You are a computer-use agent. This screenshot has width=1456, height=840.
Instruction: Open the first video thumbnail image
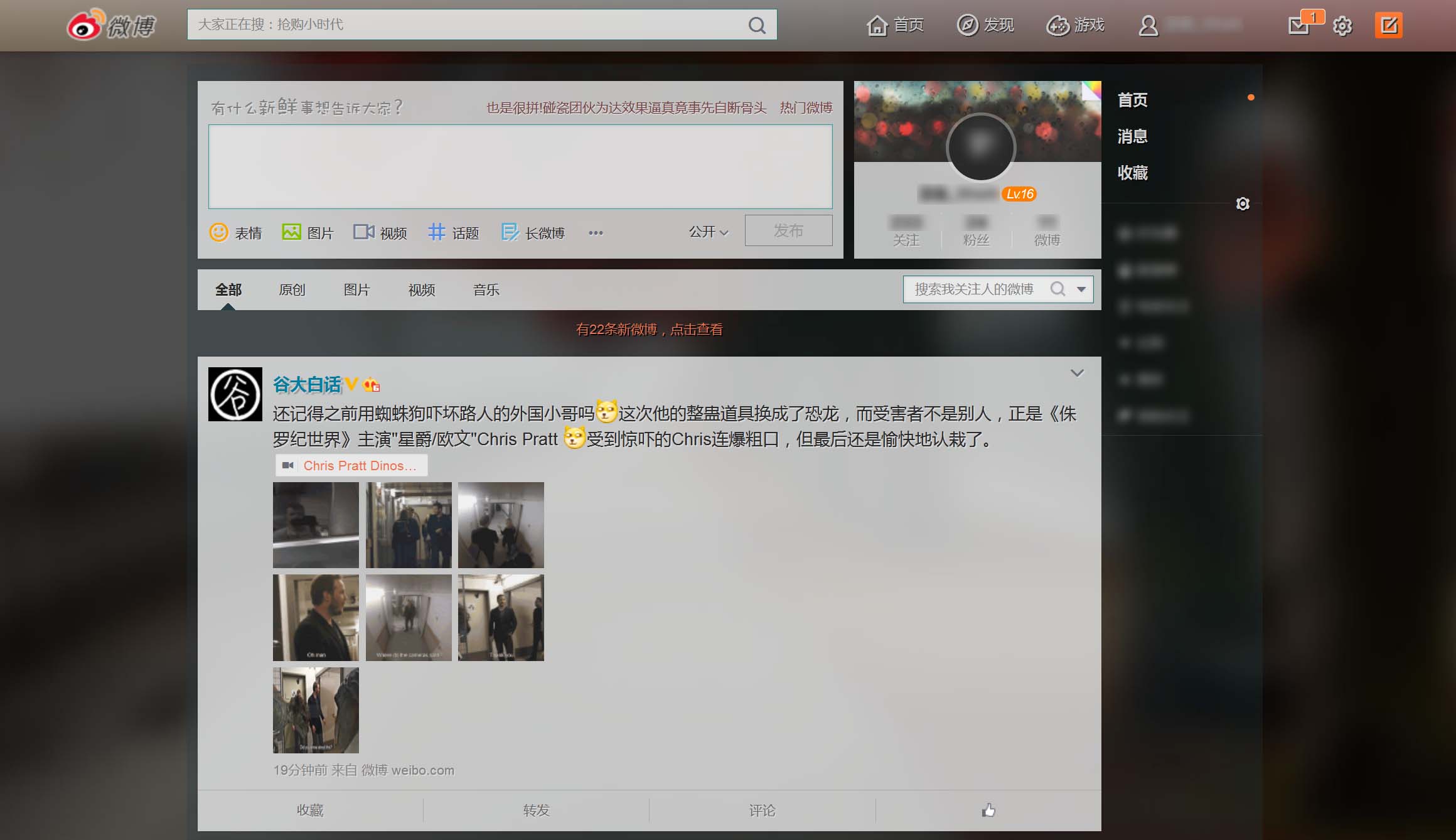[x=316, y=525]
